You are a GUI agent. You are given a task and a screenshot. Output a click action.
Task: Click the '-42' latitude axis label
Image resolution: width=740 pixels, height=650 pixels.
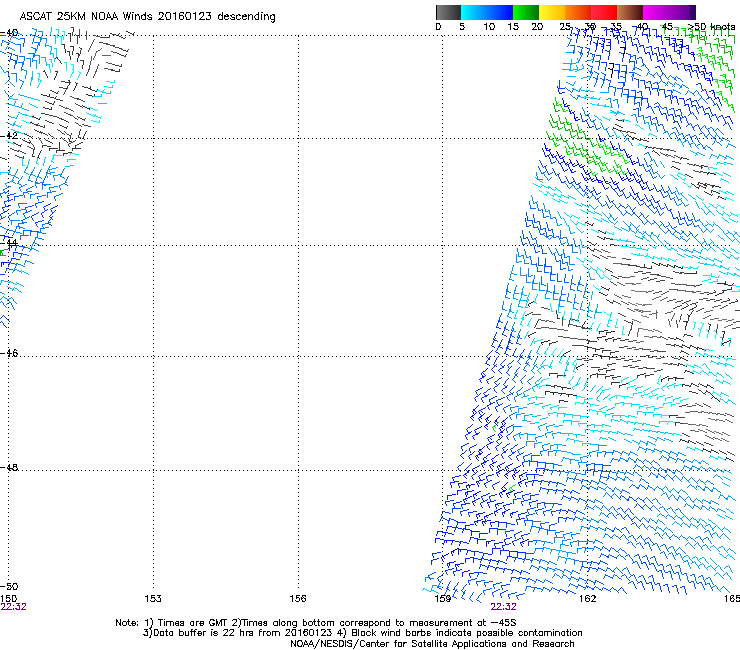click(x=9, y=135)
